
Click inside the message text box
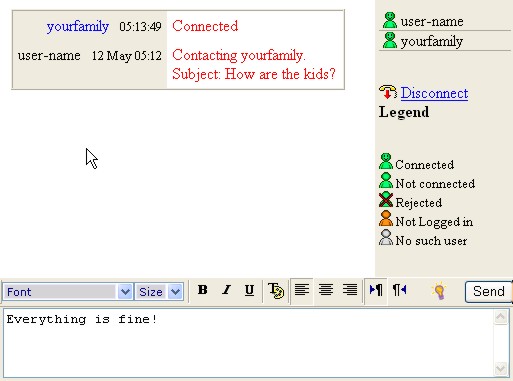pyautogui.click(x=248, y=343)
